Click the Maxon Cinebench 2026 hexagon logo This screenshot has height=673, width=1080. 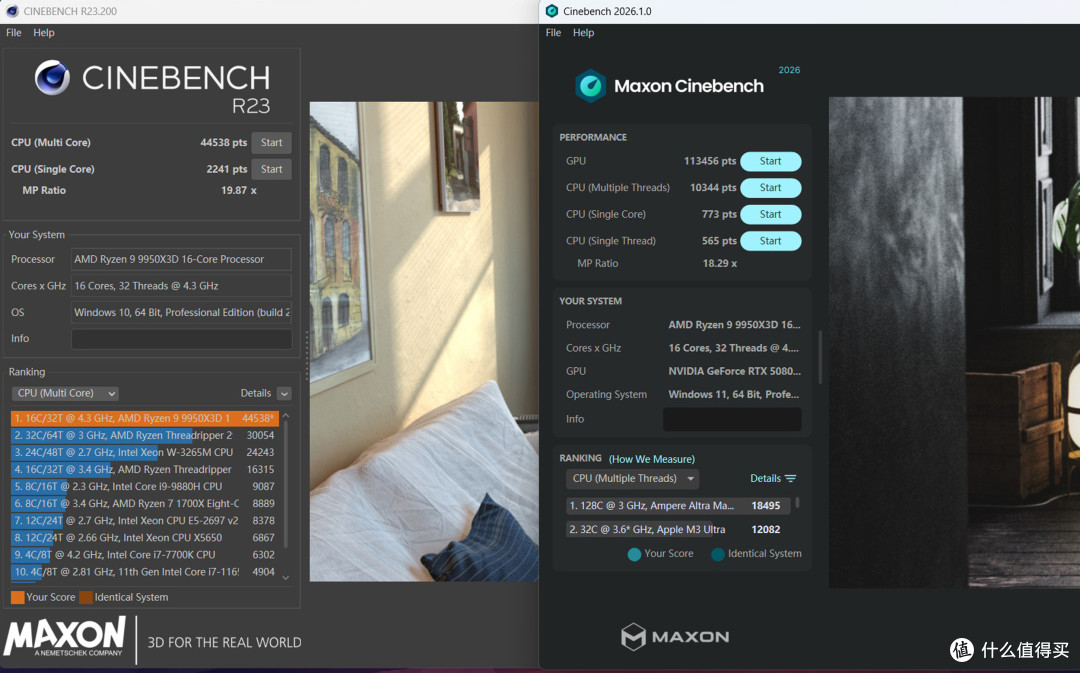(x=590, y=86)
